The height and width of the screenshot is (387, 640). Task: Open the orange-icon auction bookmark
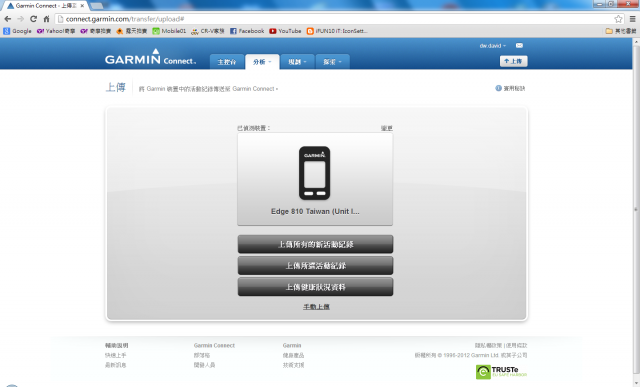point(131,31)
